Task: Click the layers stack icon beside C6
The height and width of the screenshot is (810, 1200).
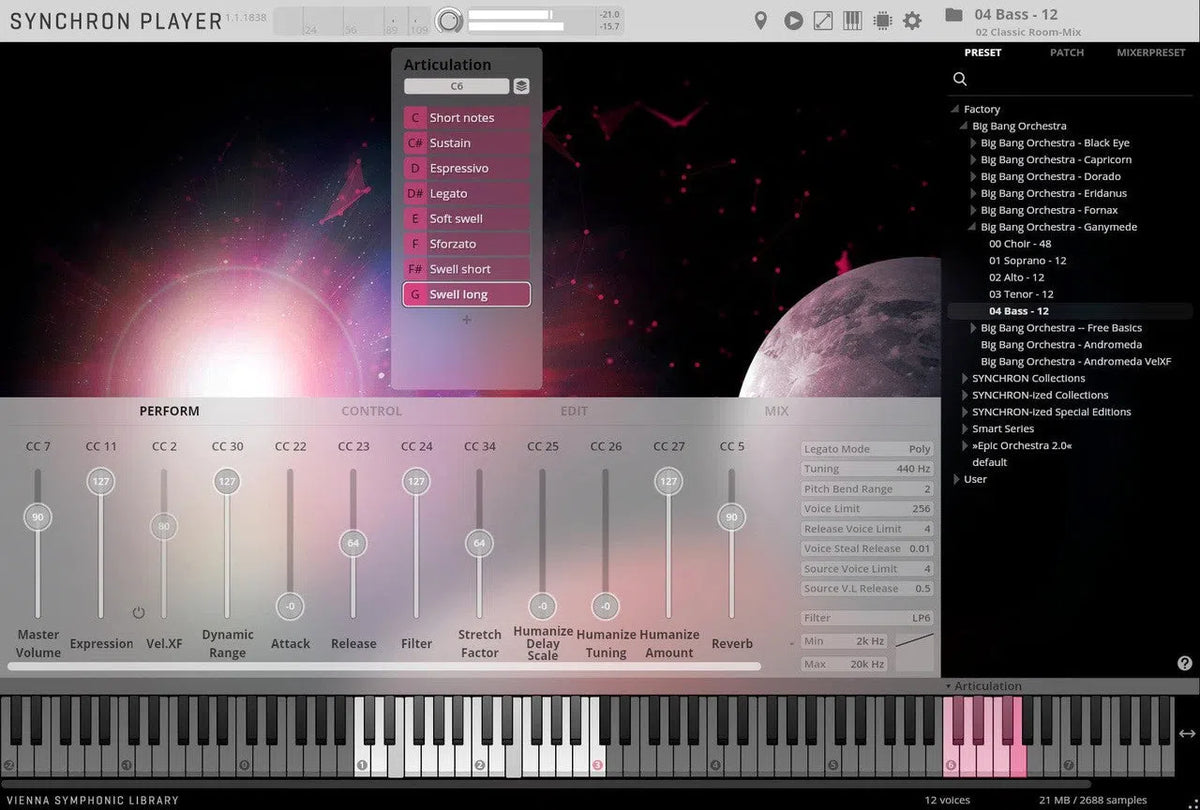Action: tap(521, 86)
